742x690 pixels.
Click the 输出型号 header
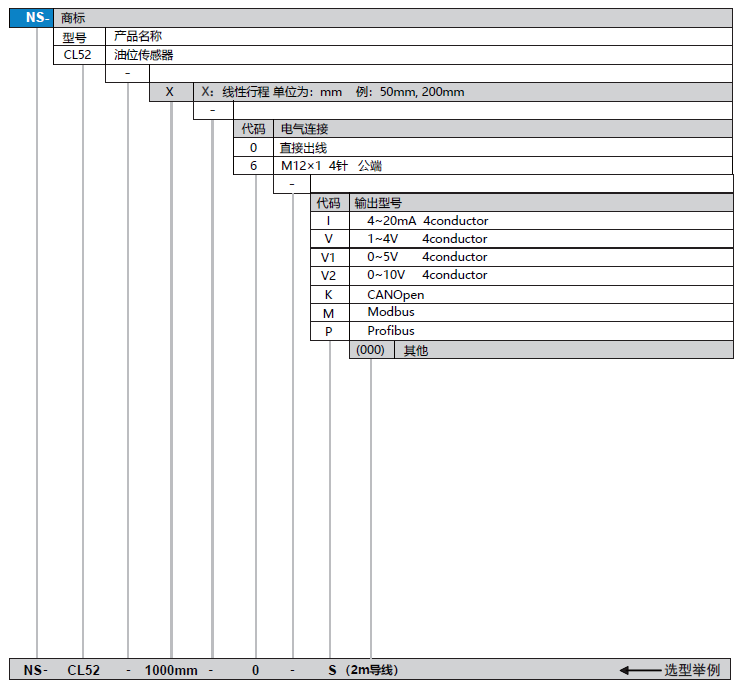click(x=378, y=202)
